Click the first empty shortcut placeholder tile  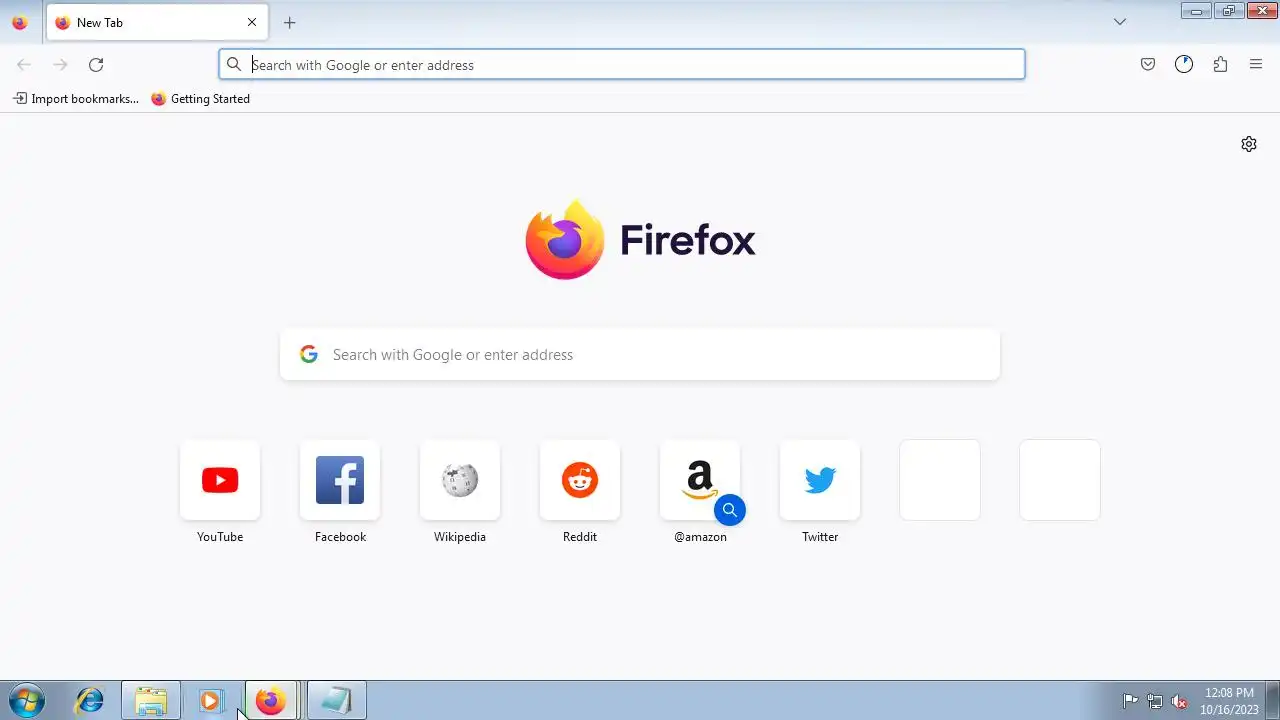pos(940,480)
